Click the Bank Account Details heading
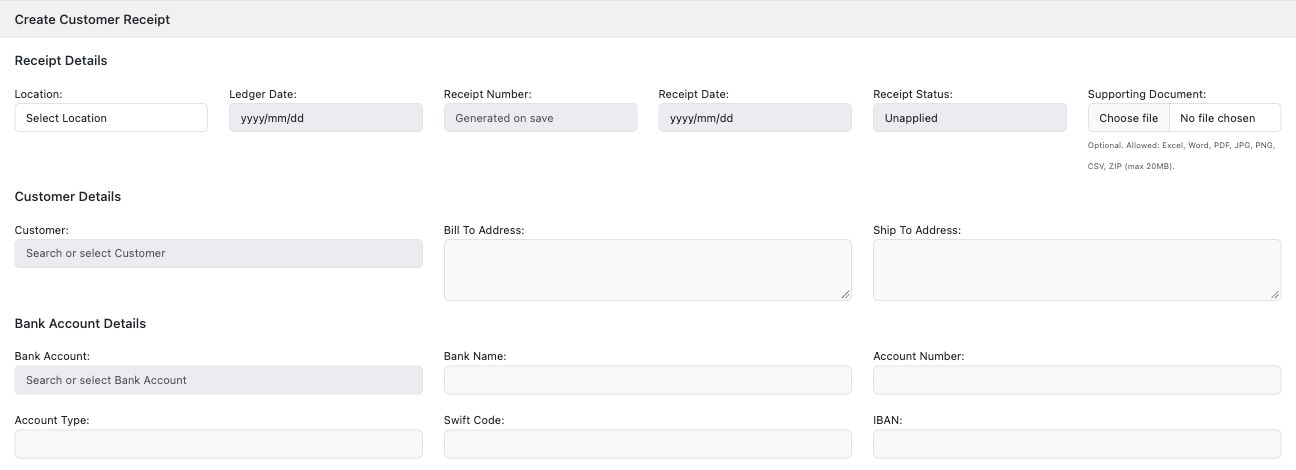1296x470 pixels. (x=80, y=324)
